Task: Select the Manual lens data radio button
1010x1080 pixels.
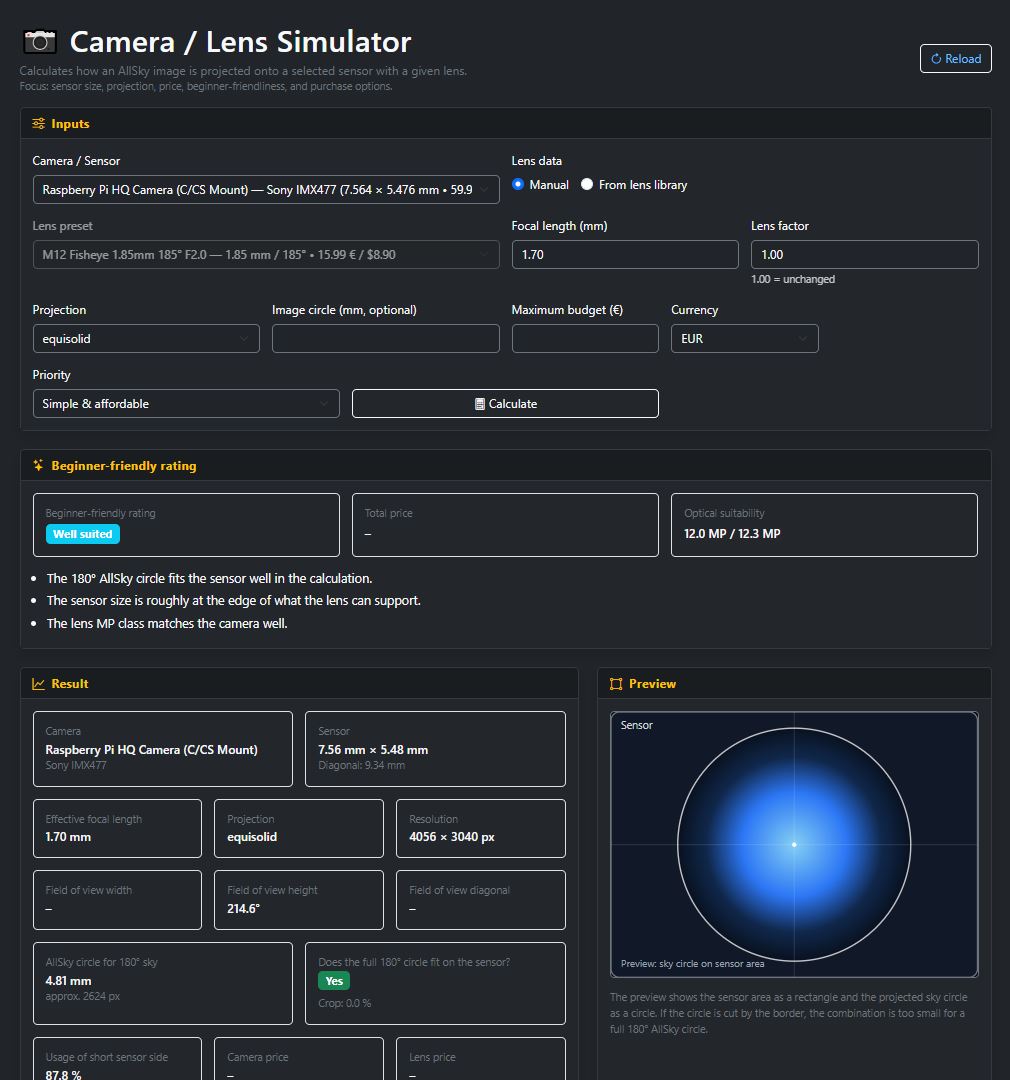Action: tap(518, 184)
